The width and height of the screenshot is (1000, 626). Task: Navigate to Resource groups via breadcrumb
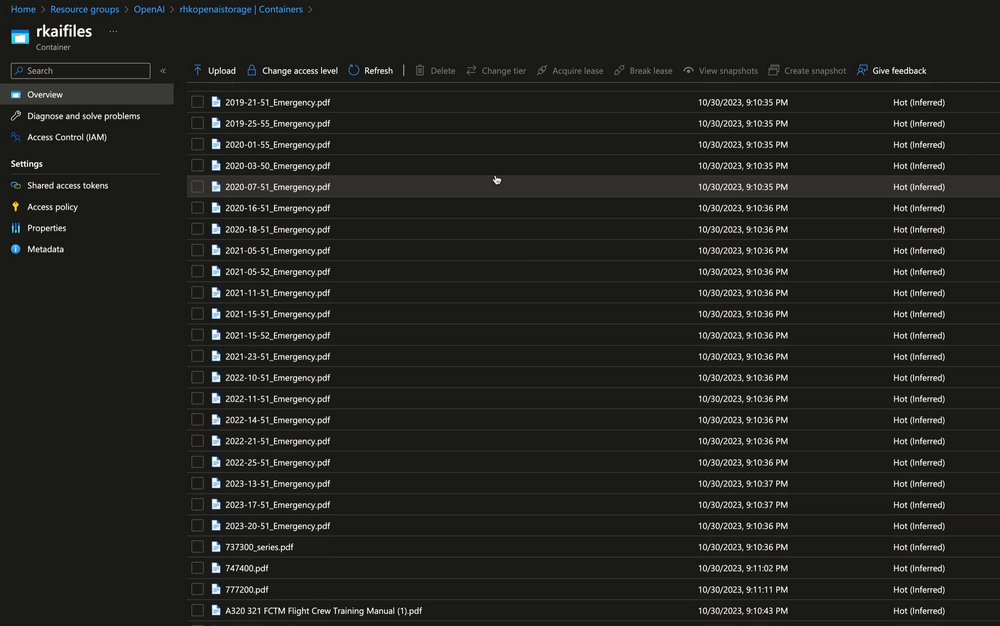pyautogui.click(x=87, y=9)
